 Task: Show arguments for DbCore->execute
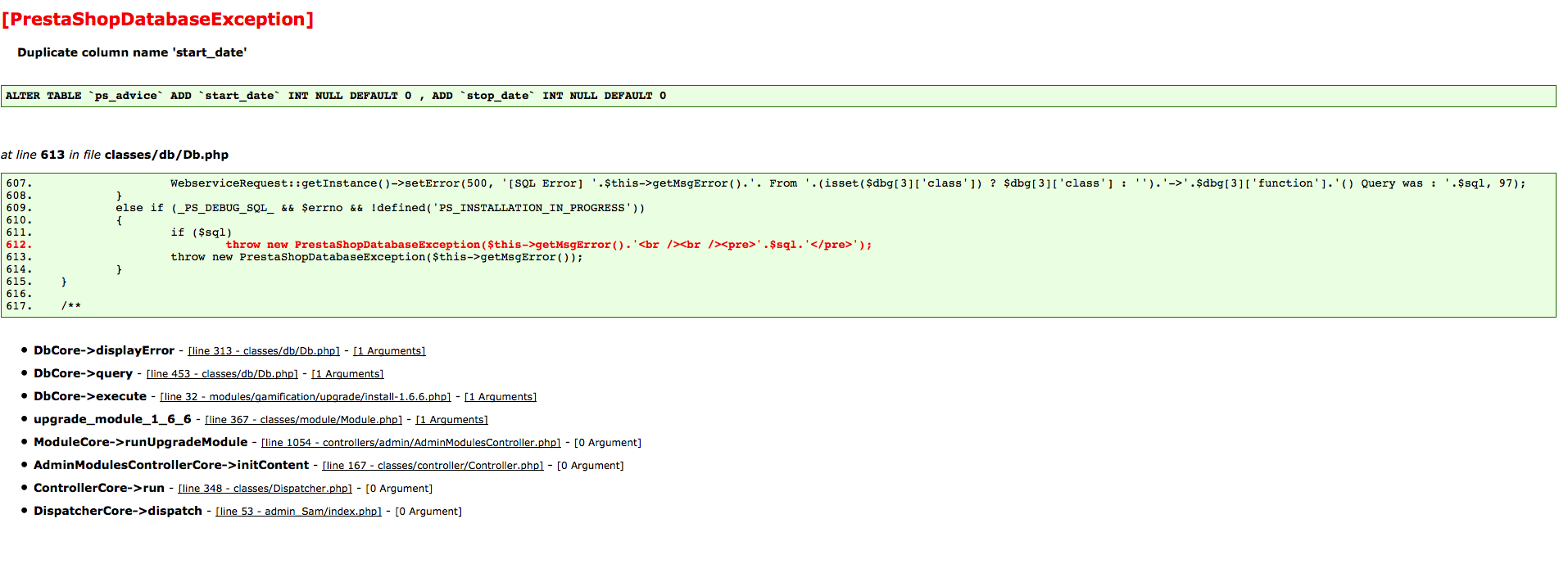501,397
